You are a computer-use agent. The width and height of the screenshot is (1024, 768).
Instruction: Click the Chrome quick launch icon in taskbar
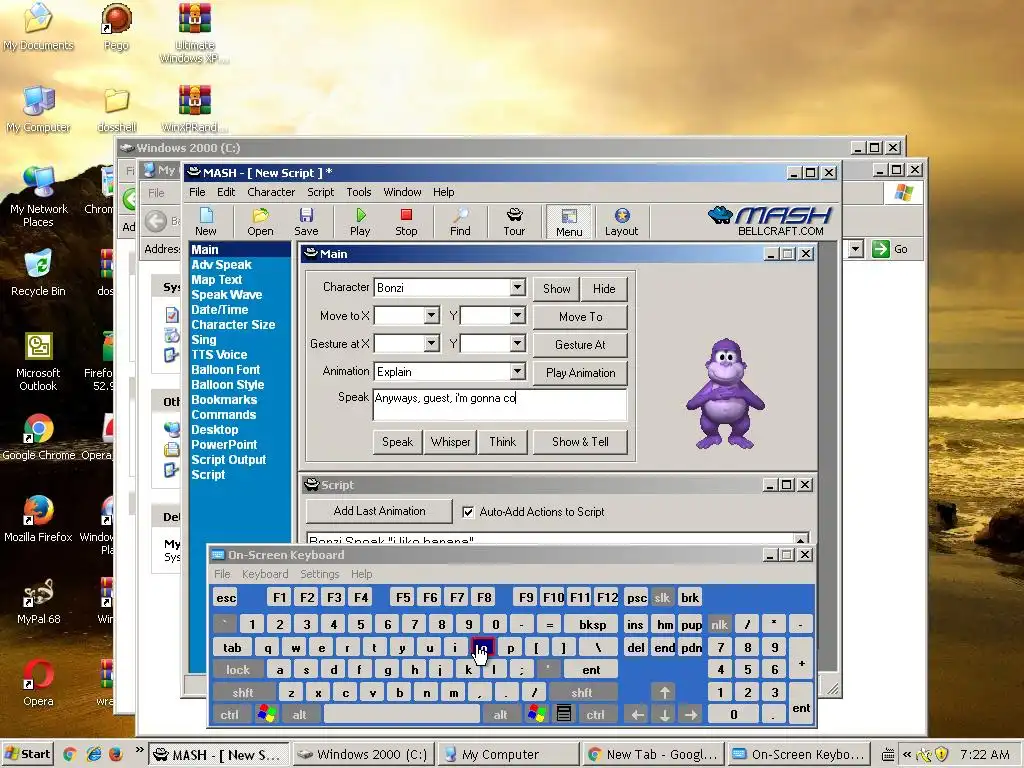point(70,754)
